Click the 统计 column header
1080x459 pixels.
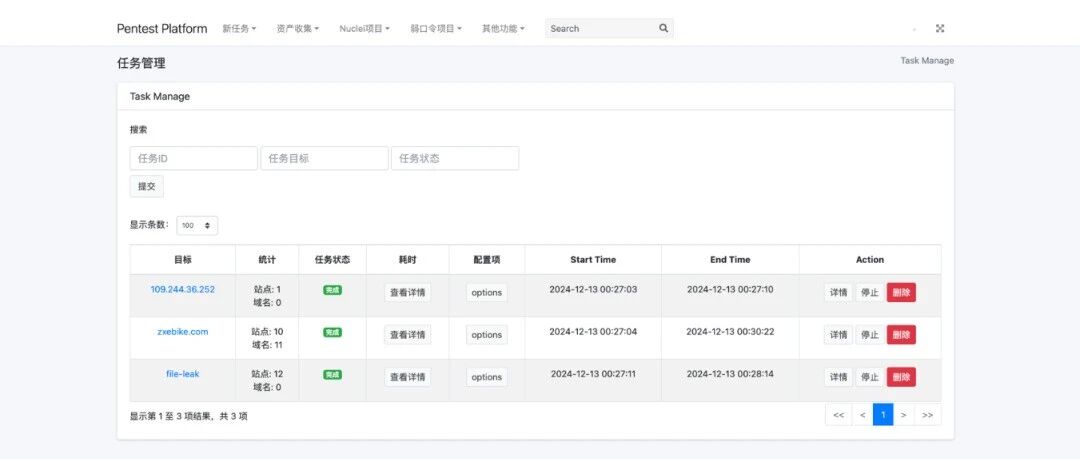click(x=267, y=260)
